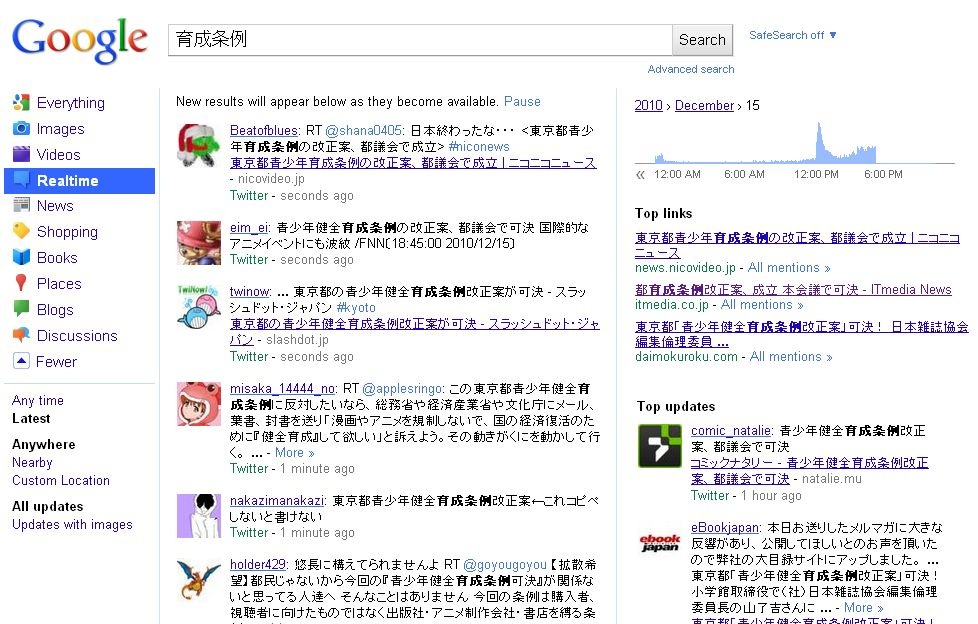978x624 pixels.
Task: Select News search category
Action: 55,206
